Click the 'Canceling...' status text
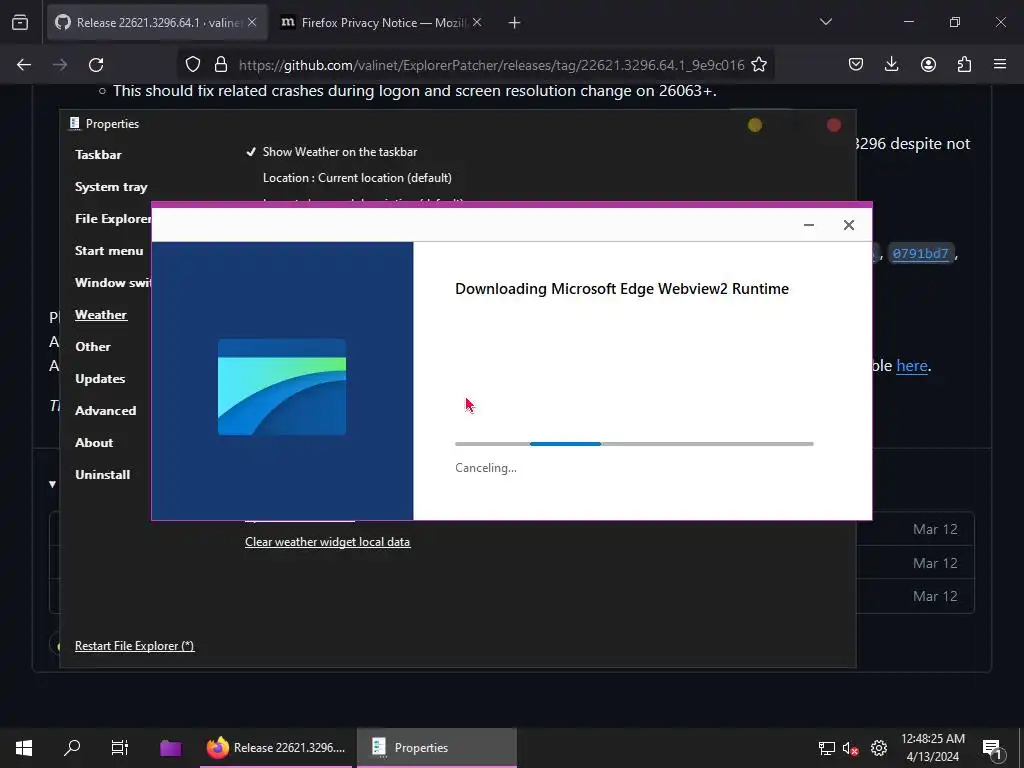 pyautogui.click(x=486, y=468)
